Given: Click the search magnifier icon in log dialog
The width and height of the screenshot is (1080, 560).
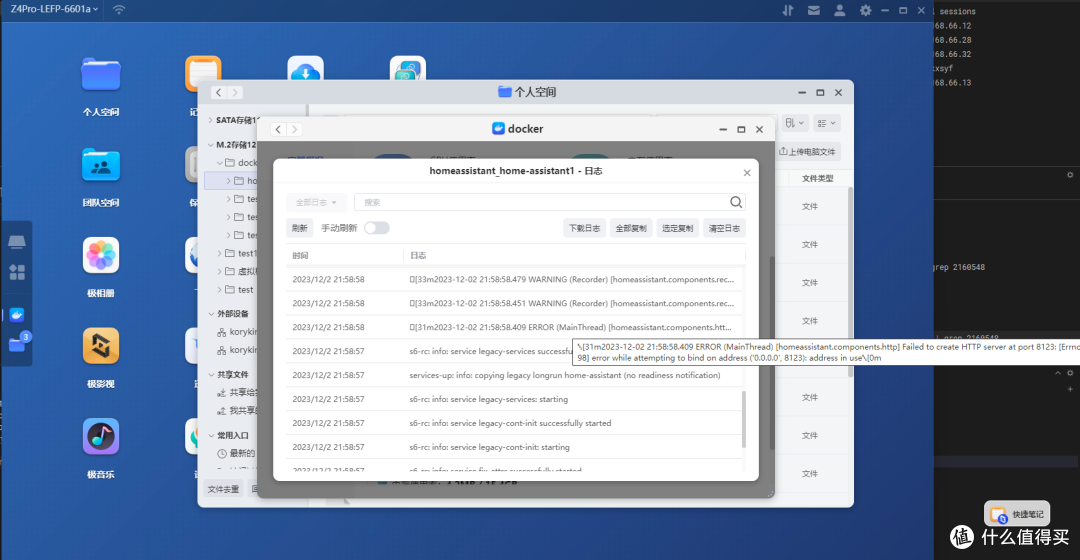Looking at the screenshot, I should (x=736, y=202).
